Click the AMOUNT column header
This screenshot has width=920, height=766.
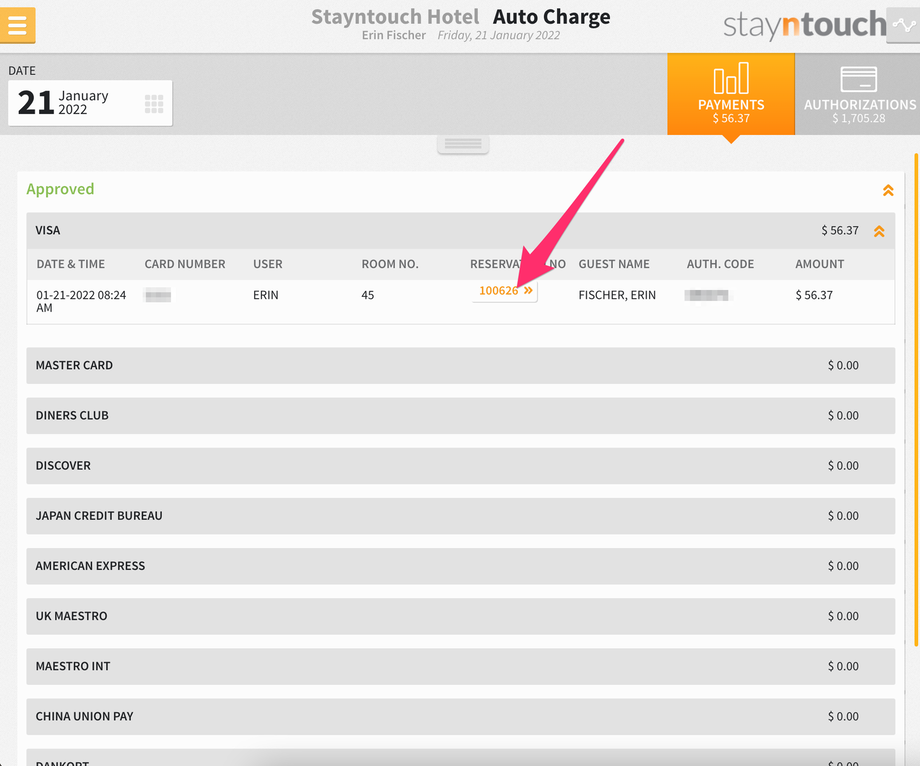(x=819, y=264)
